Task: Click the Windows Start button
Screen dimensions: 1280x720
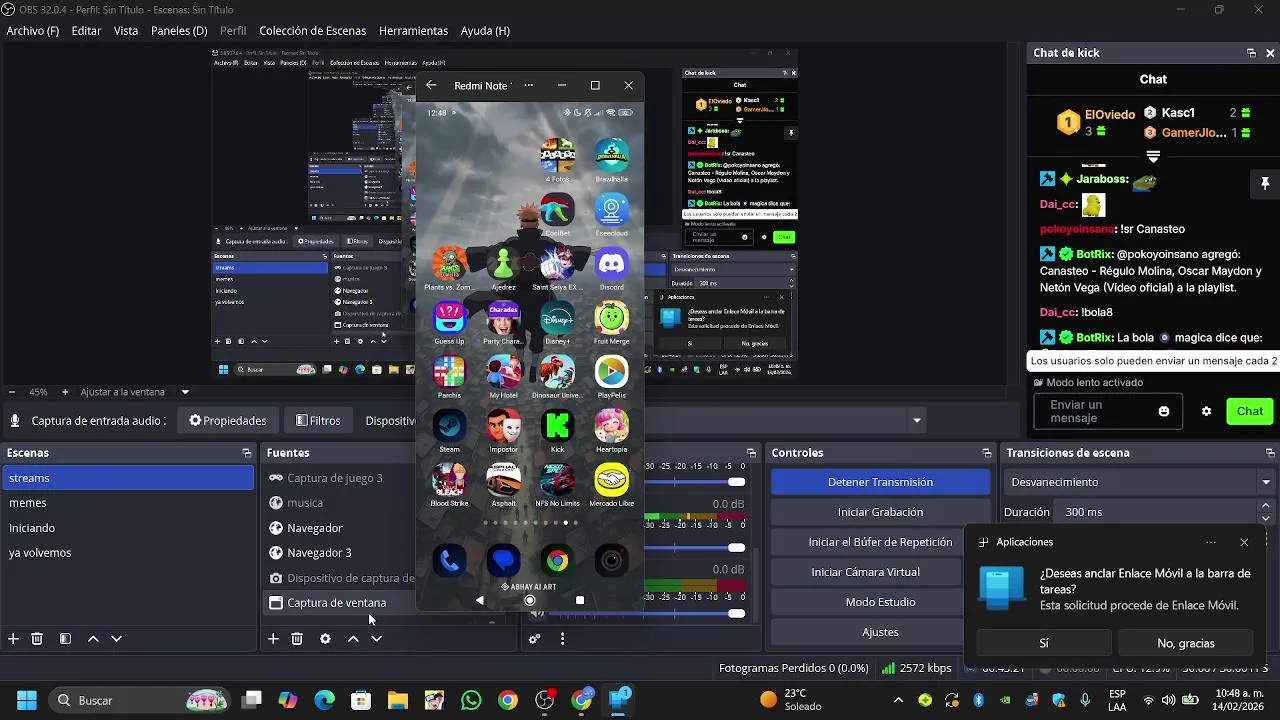Action: tap(27, 700)
